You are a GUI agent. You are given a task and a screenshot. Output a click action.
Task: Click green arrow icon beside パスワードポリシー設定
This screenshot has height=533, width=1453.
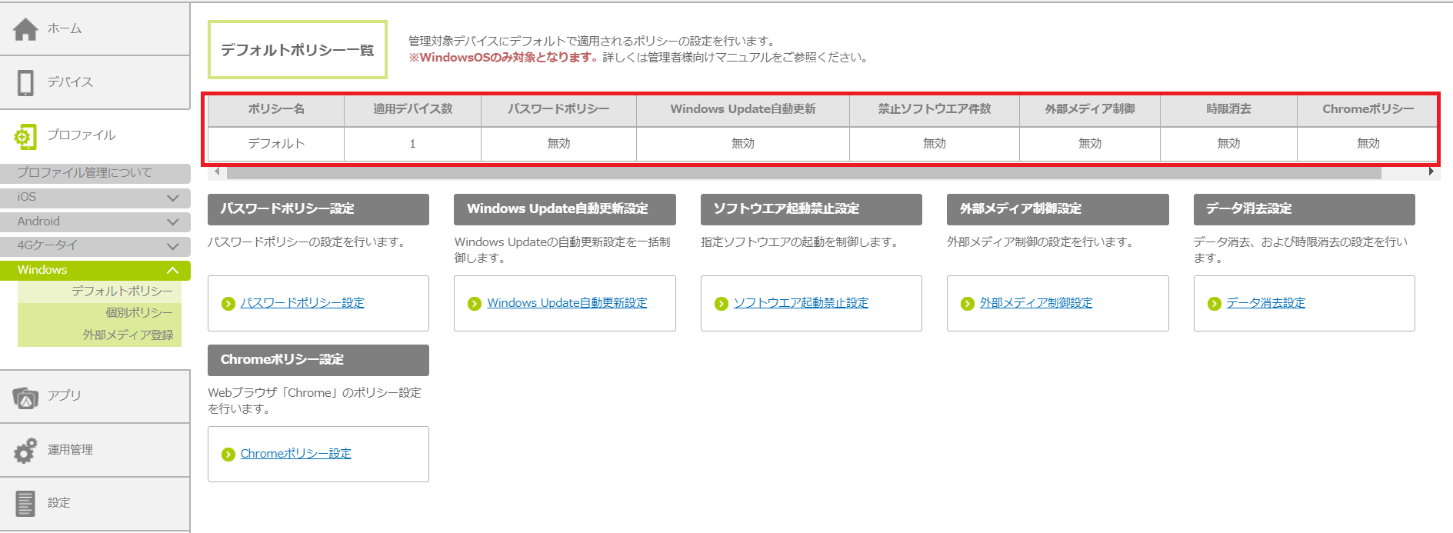coord(228,303)
